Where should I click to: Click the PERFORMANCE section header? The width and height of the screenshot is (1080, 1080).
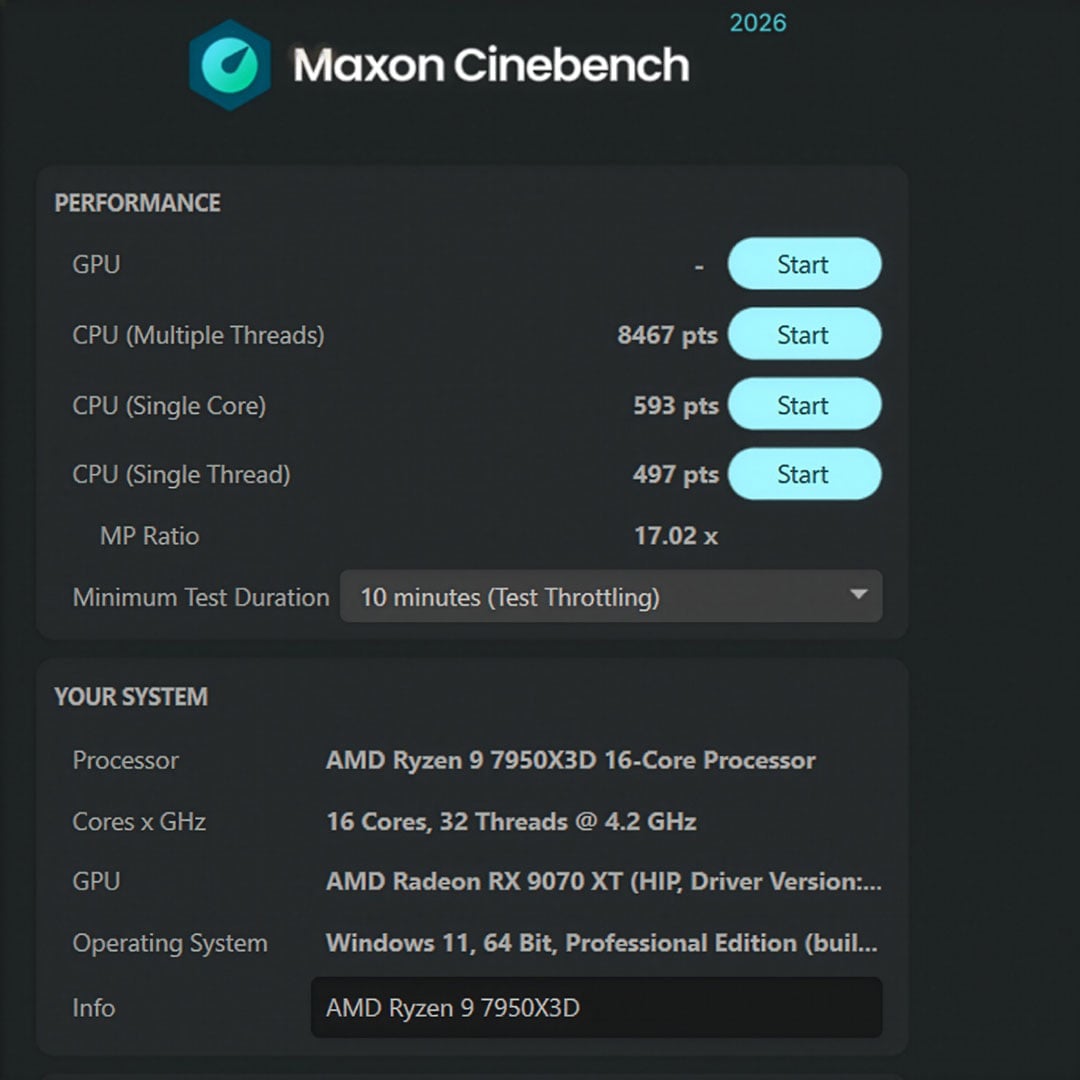(x=137, y=203)
